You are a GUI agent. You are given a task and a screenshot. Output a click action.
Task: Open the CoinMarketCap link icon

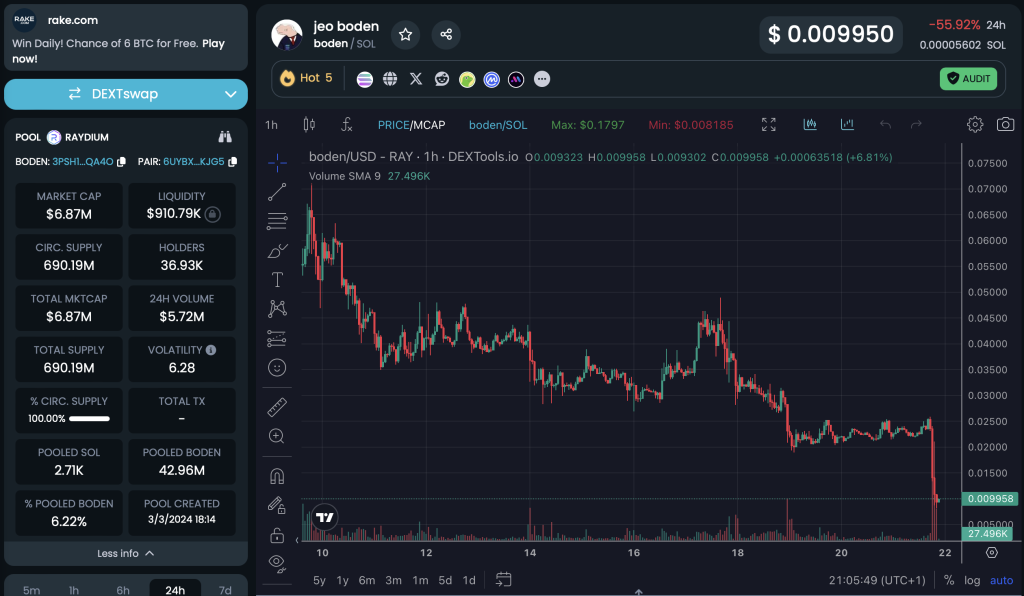(491, 80)
